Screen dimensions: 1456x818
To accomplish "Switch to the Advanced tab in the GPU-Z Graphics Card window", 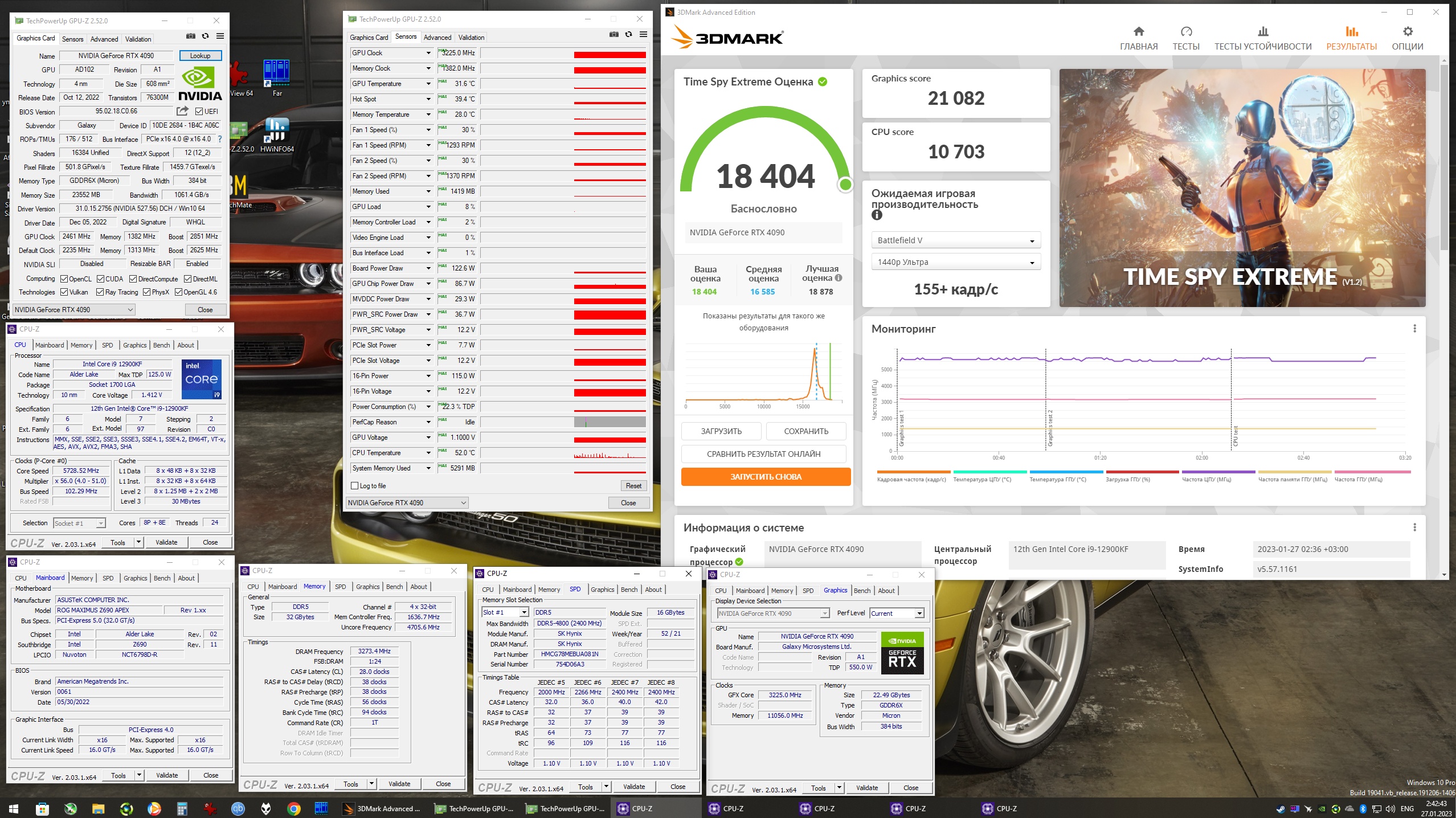I will [104, 39].
